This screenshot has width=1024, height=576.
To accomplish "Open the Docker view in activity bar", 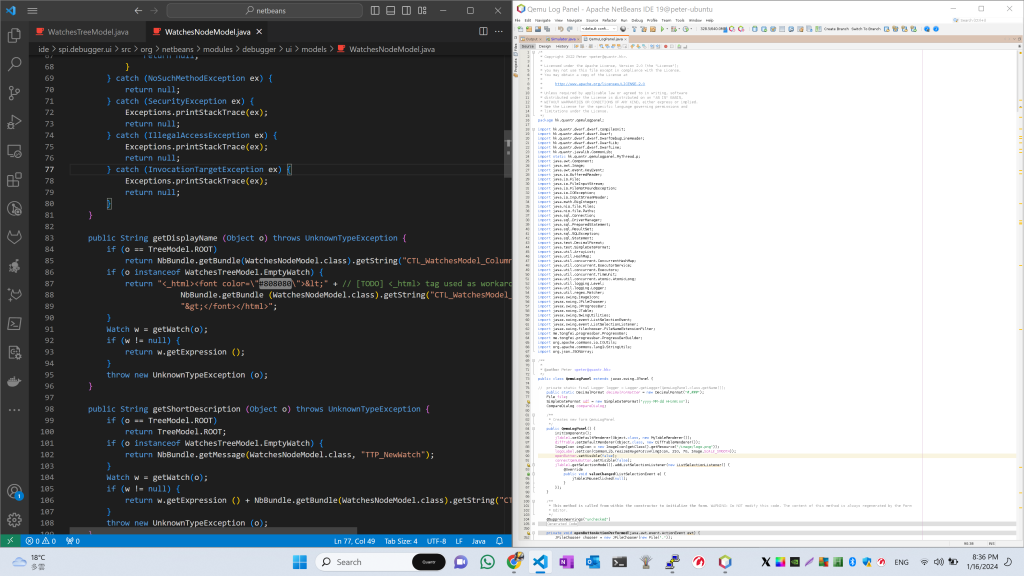I will pos(14,381).
